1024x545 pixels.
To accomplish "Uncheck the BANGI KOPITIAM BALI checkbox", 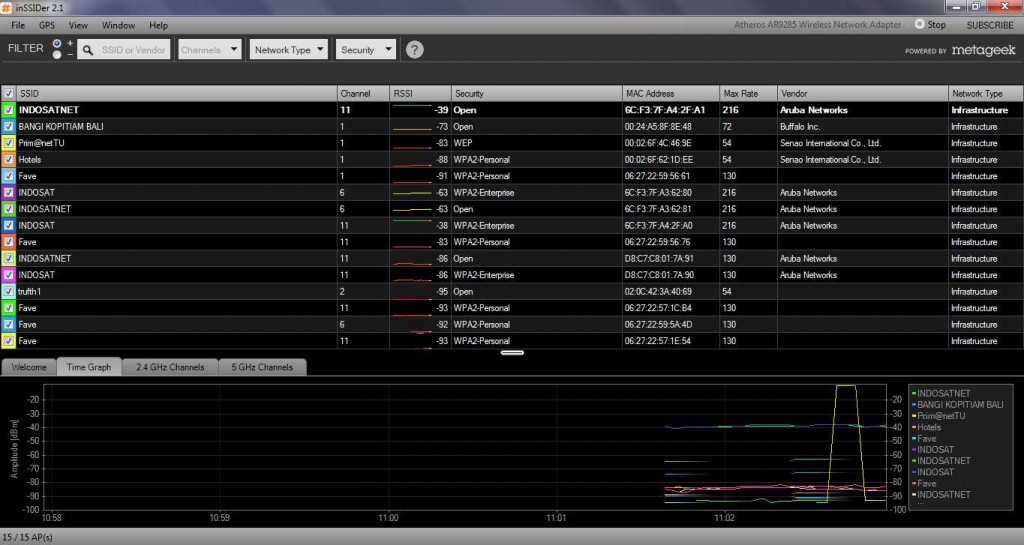I will coord(8,126).
